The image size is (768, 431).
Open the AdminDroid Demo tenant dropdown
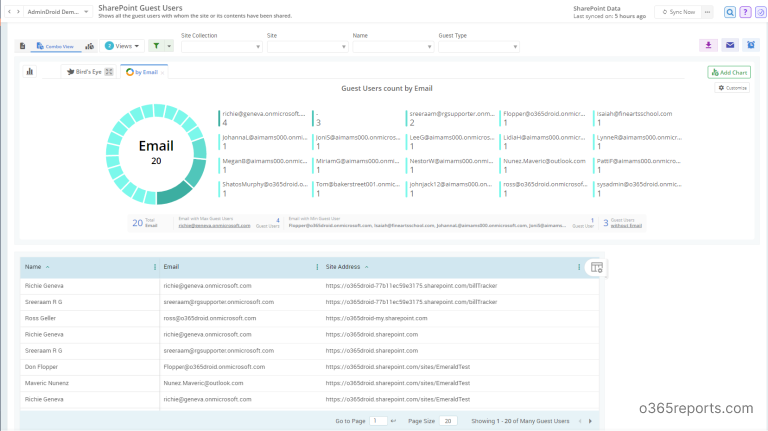58,11
